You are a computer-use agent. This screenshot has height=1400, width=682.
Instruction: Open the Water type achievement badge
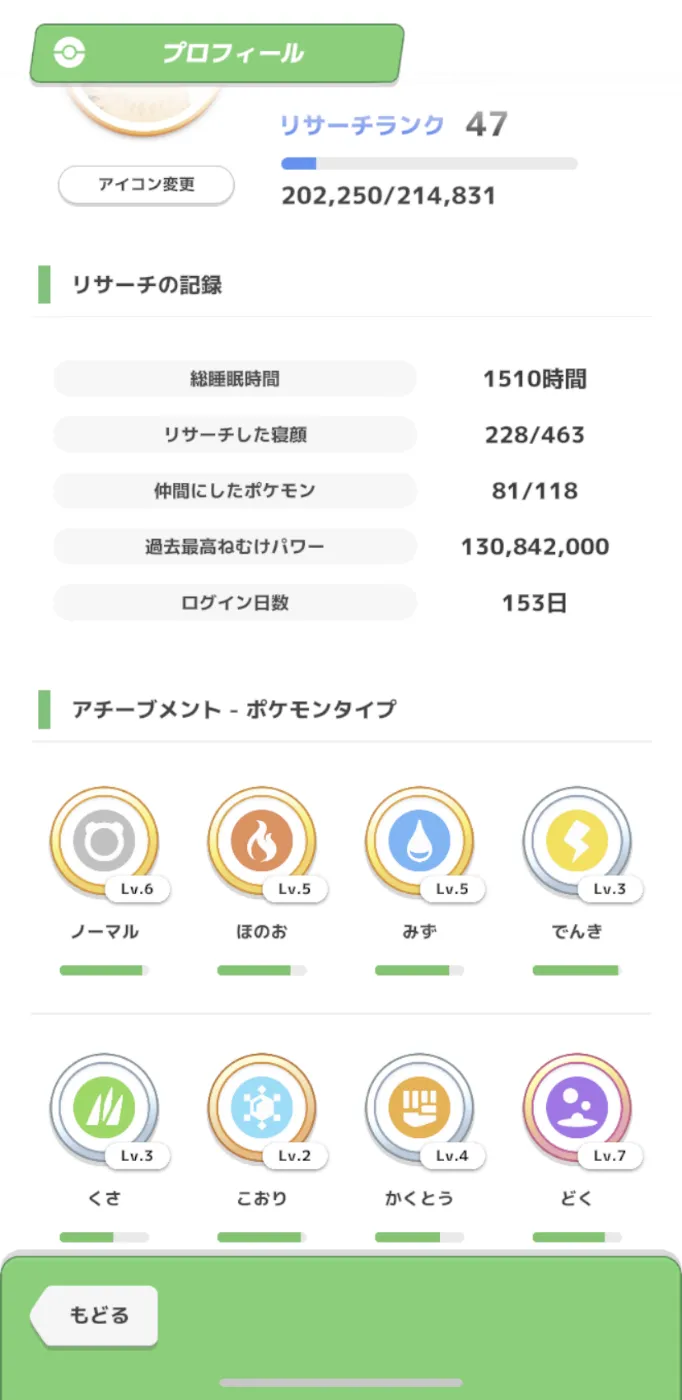pos(420,841)
